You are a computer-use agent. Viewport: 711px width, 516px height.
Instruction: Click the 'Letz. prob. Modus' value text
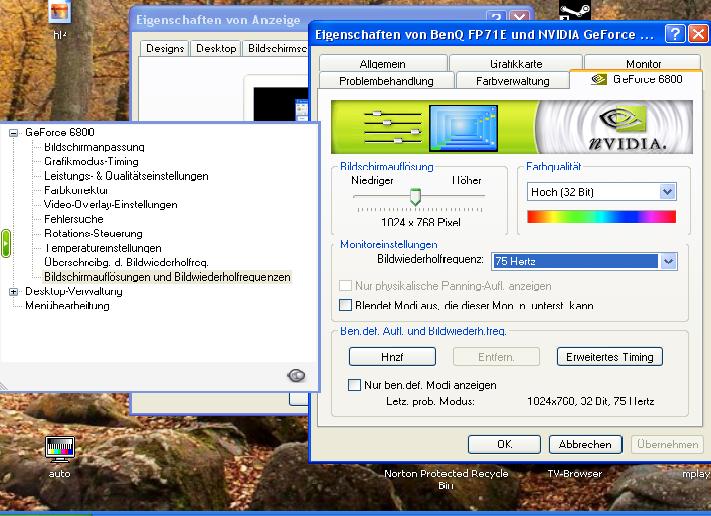coord(590,401)
